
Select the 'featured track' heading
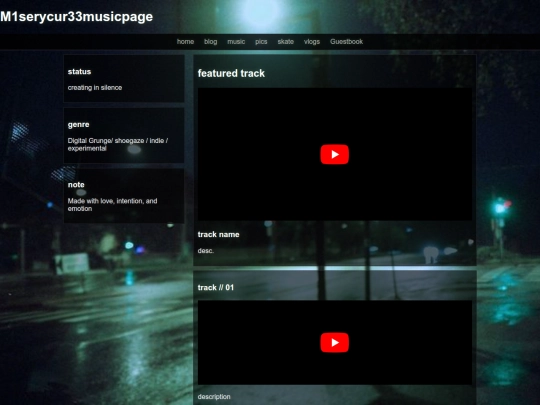(x=231, y=73)
